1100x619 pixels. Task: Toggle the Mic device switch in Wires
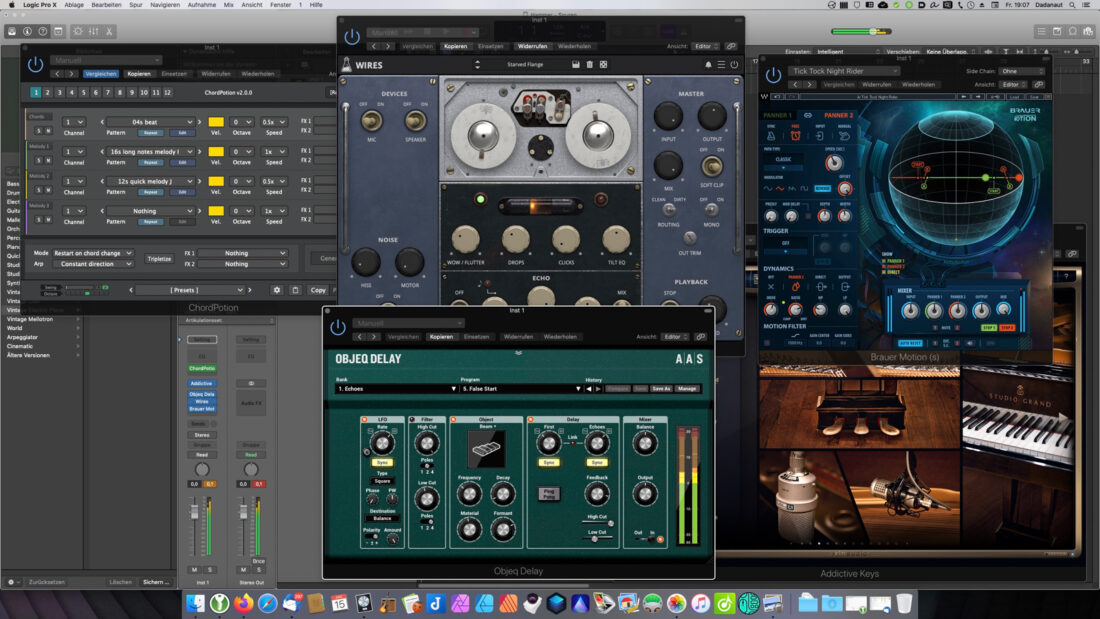(x=372, y=121)
